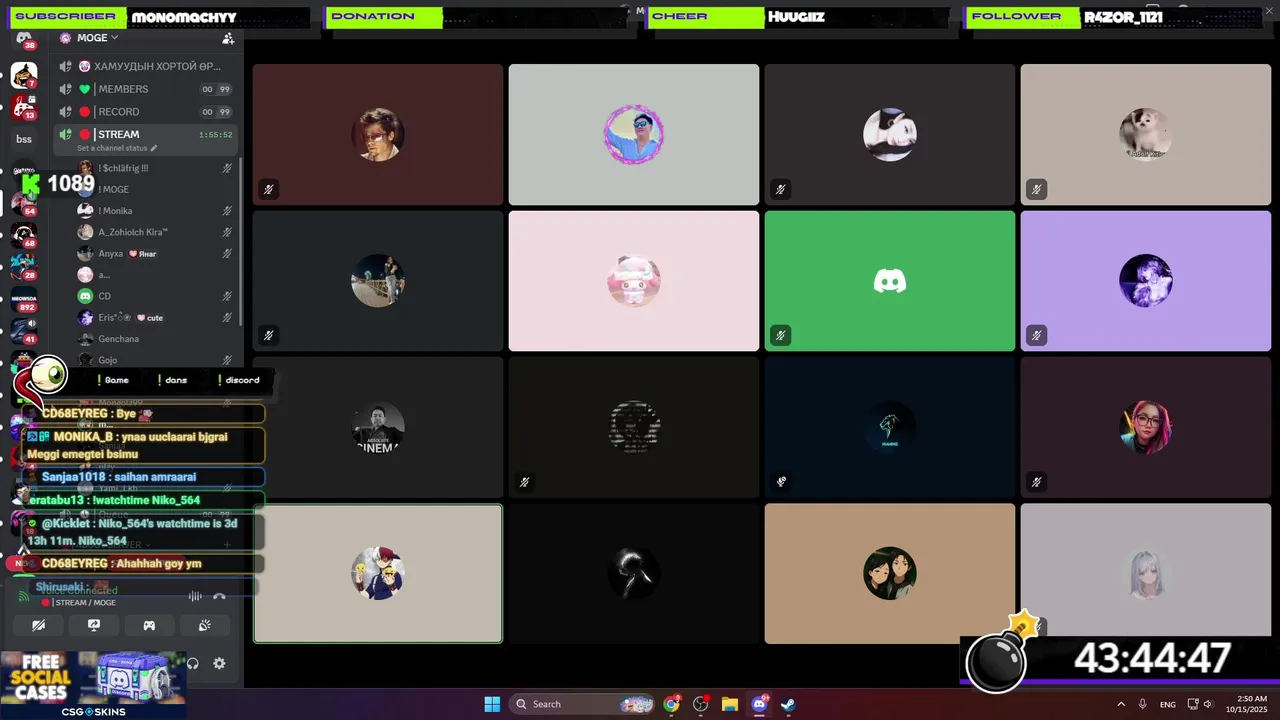
Task: Select the top-left red-background participant tile
Action: (x=378, y=135)
